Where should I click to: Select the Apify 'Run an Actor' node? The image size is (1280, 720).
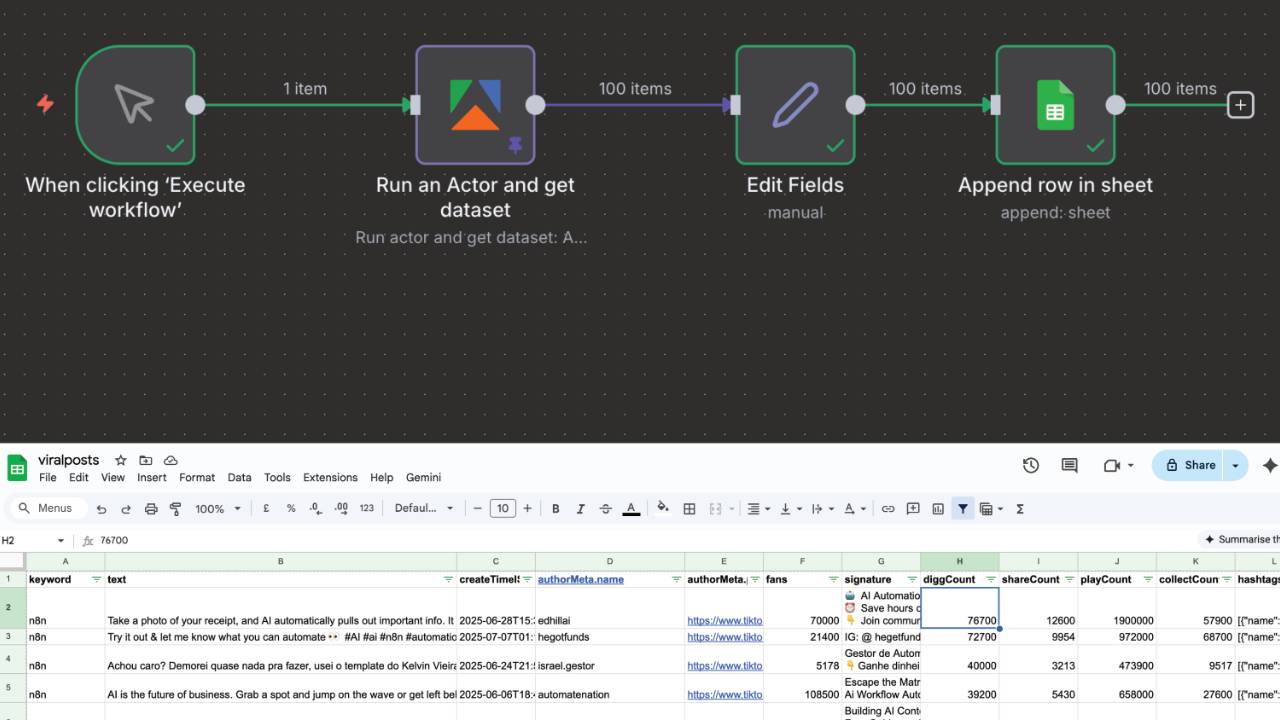(x=475, y=105)
